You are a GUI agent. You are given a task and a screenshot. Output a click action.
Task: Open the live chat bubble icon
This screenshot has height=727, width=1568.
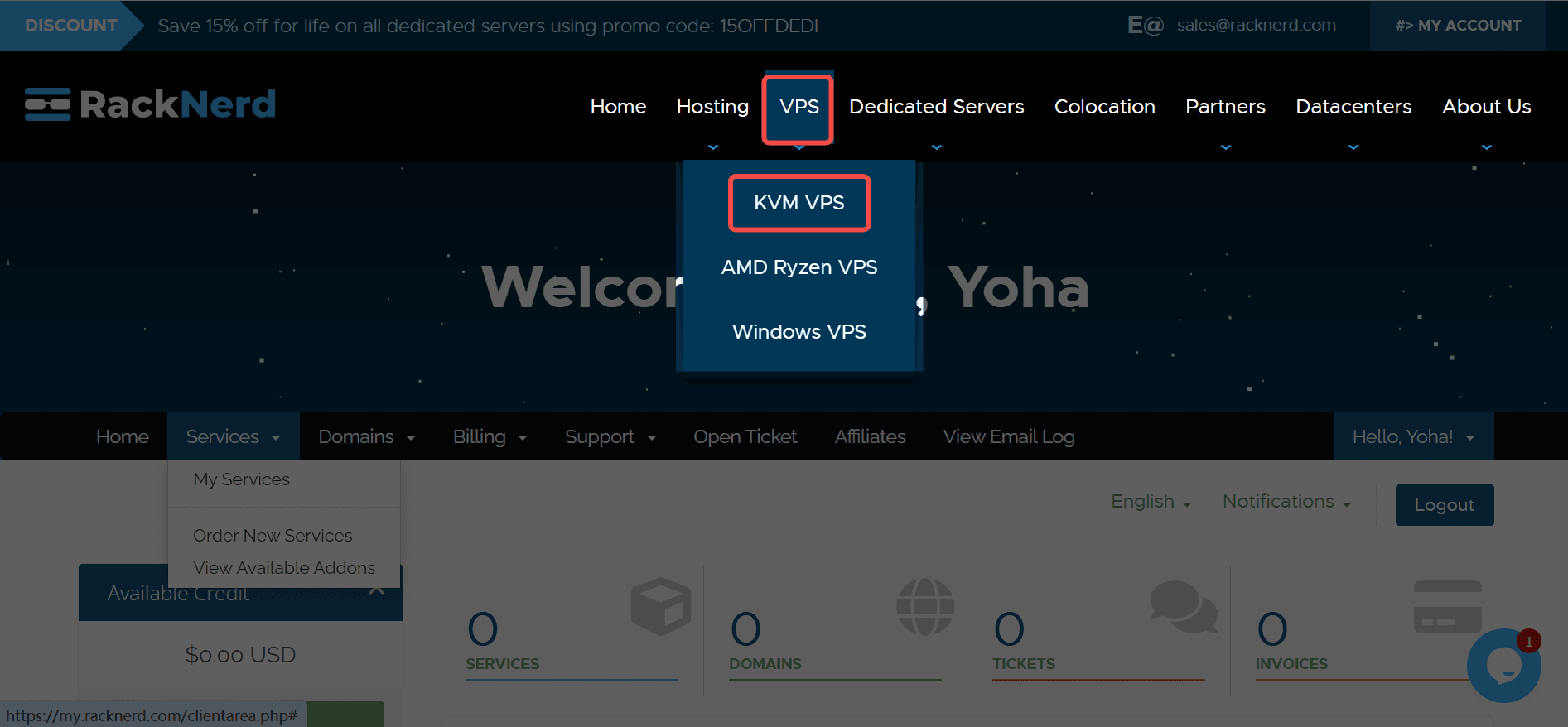(1503, 665)
